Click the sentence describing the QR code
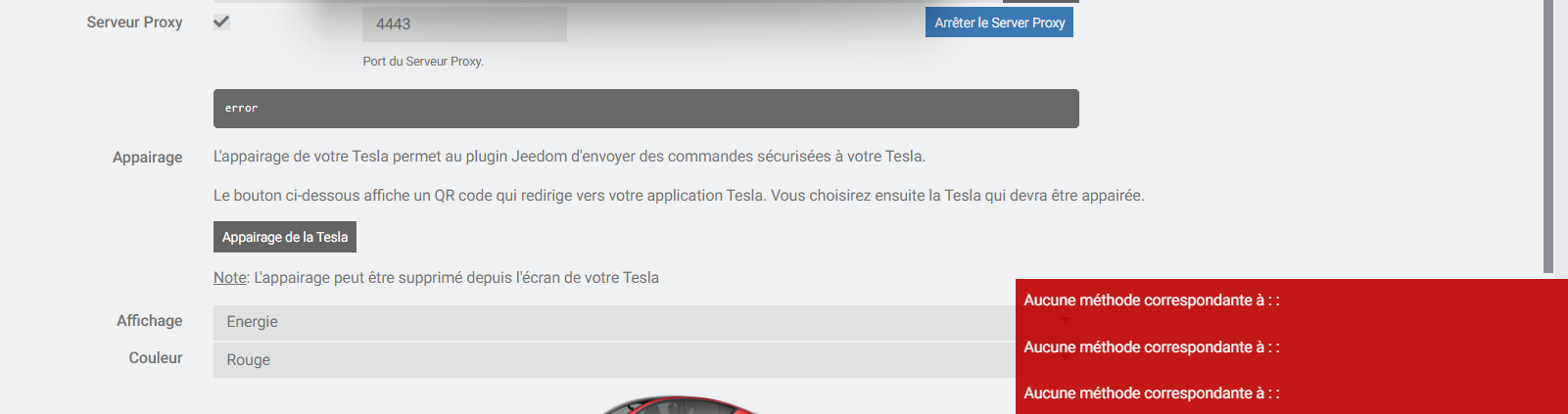This screenshot has height=414, width=1568. [678, 196]
